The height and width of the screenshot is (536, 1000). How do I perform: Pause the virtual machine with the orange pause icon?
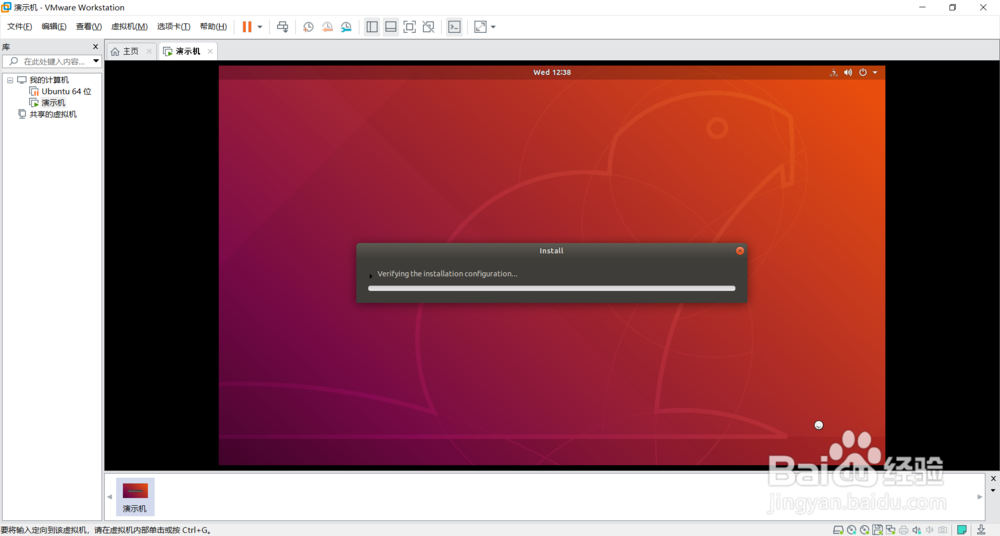tap(247, 27)
